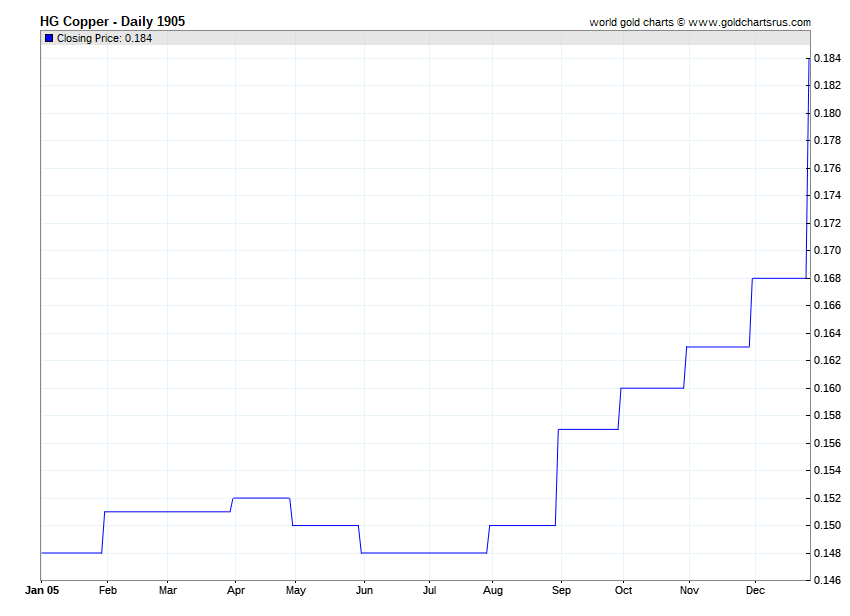Click the 0.146 y-axis price label
Viewport: 850px width, 616px height.
(x=826, y=580)
